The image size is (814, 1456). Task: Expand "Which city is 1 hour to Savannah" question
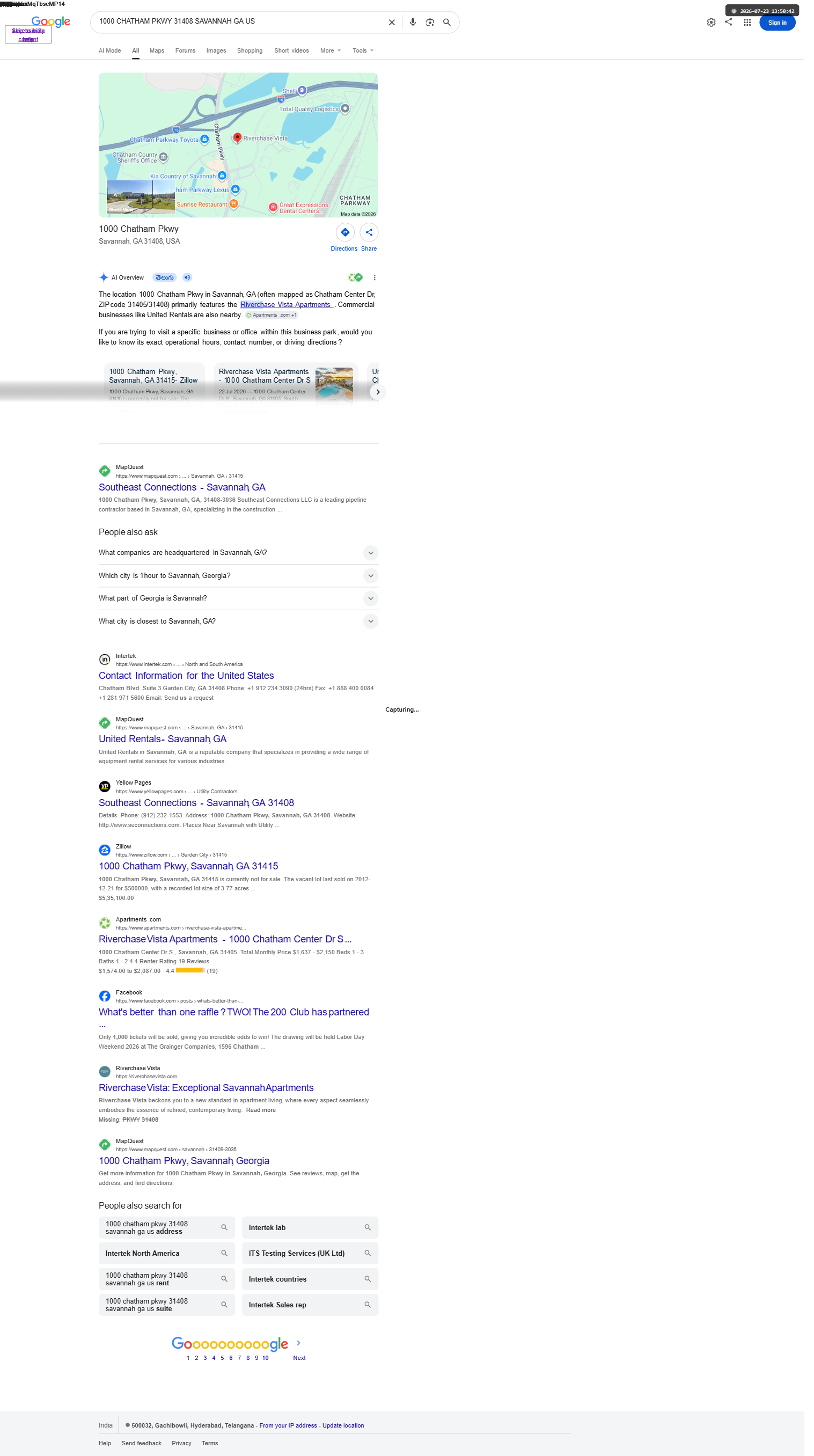(239, 576)
